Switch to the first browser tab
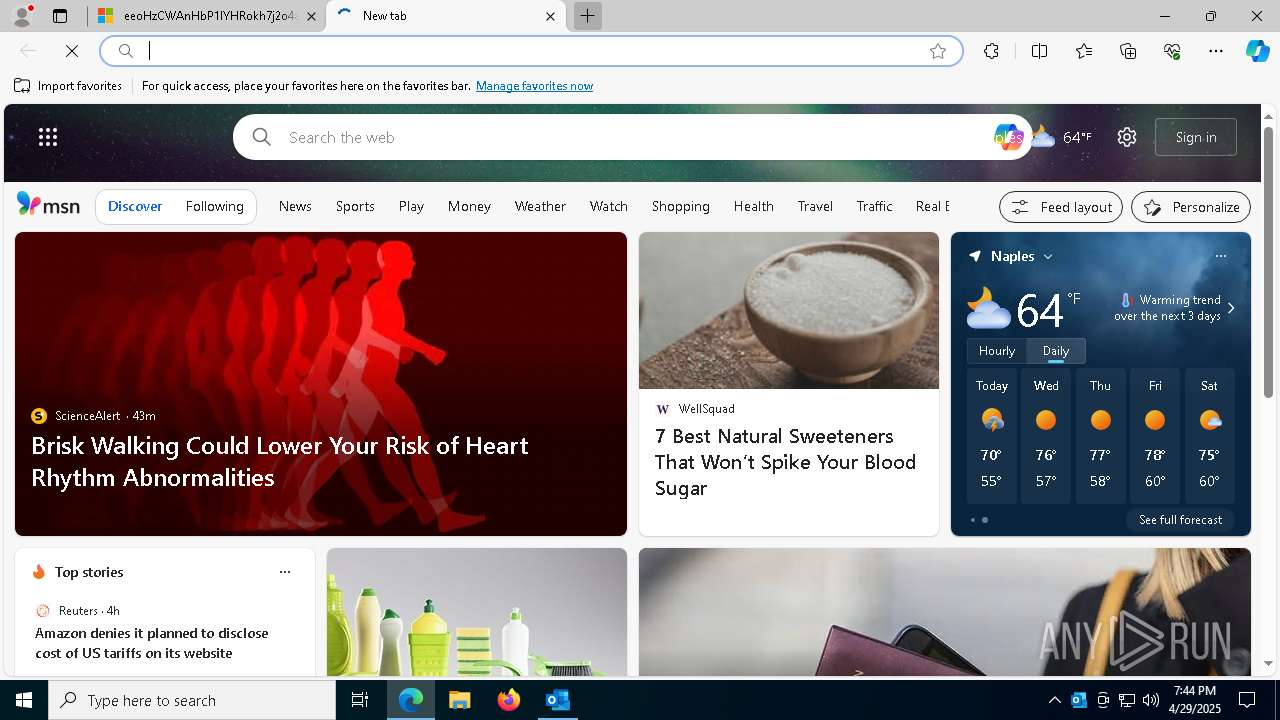 point(207,16)
